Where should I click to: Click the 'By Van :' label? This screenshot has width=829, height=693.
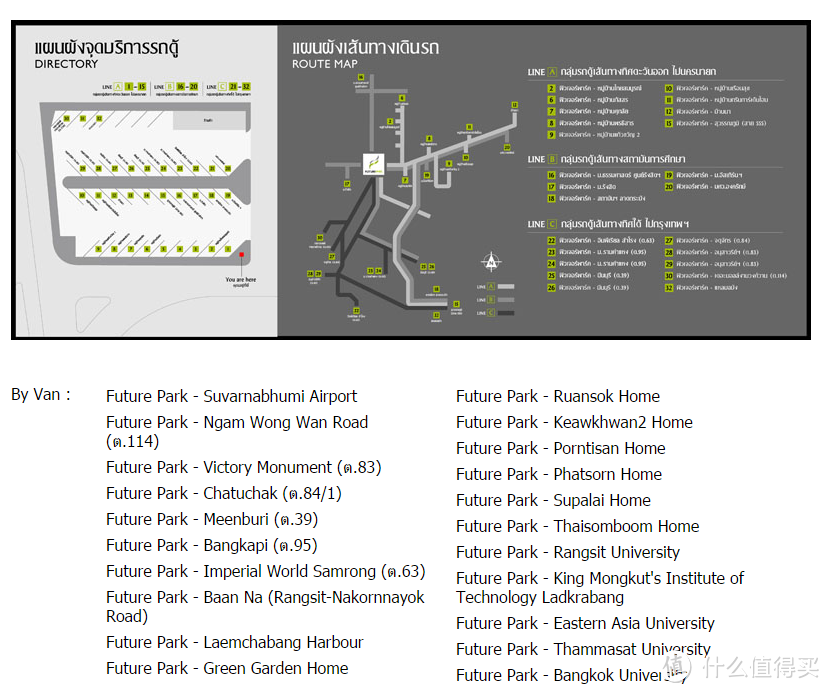click(x=41, y=394)
